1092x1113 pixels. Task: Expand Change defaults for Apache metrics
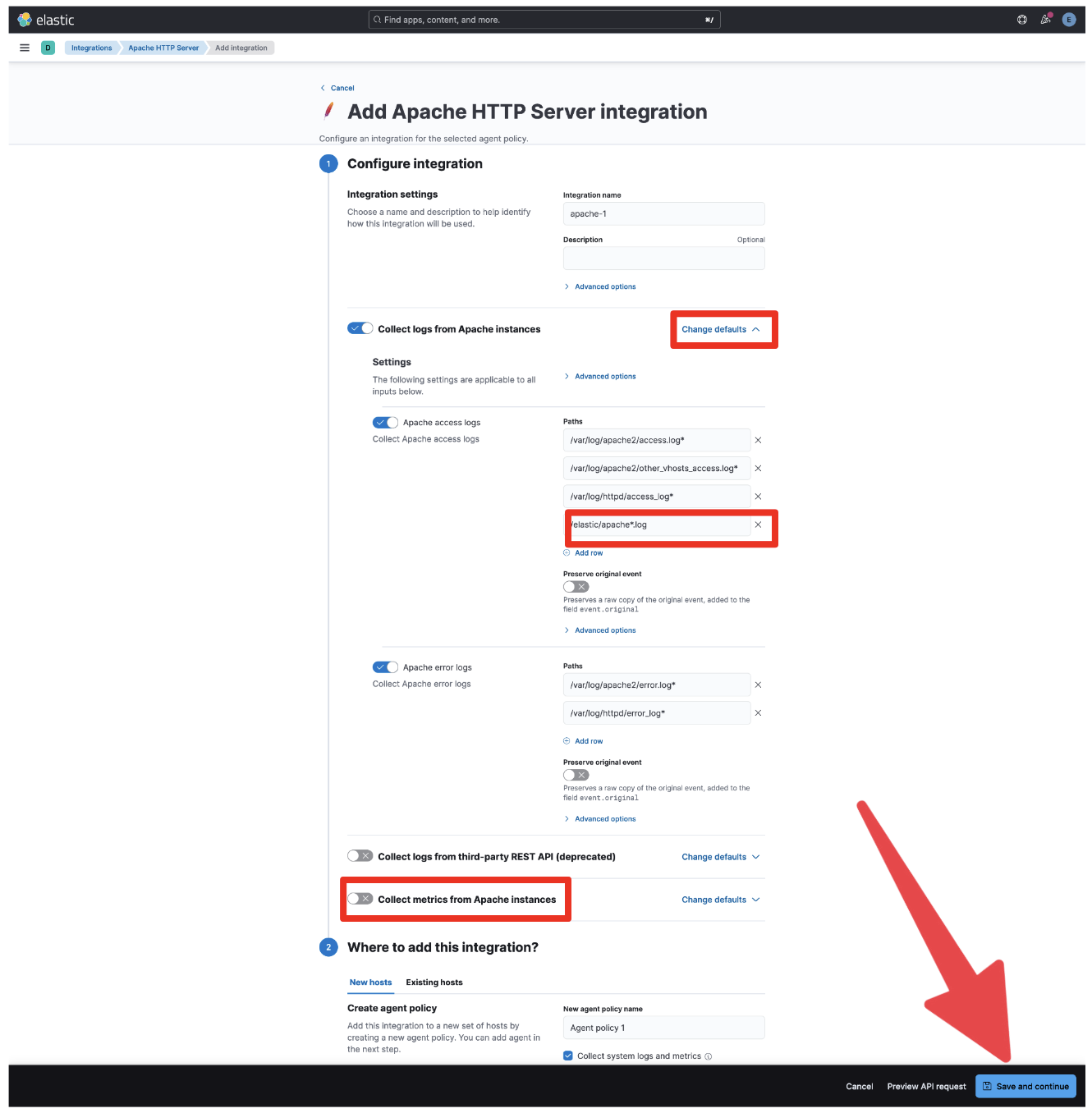721,900
